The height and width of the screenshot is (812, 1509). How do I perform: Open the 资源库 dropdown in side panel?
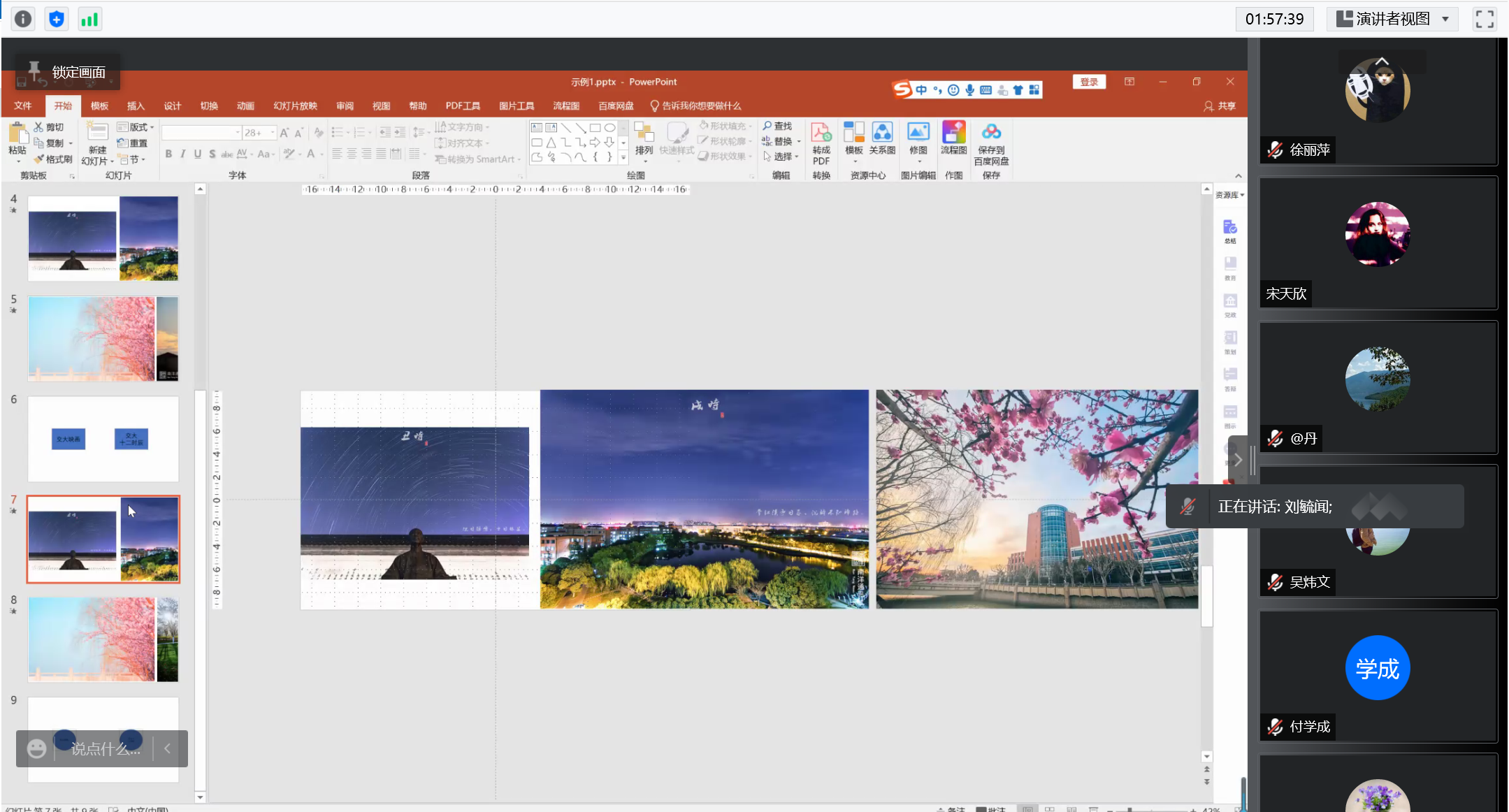point(1230,195)
